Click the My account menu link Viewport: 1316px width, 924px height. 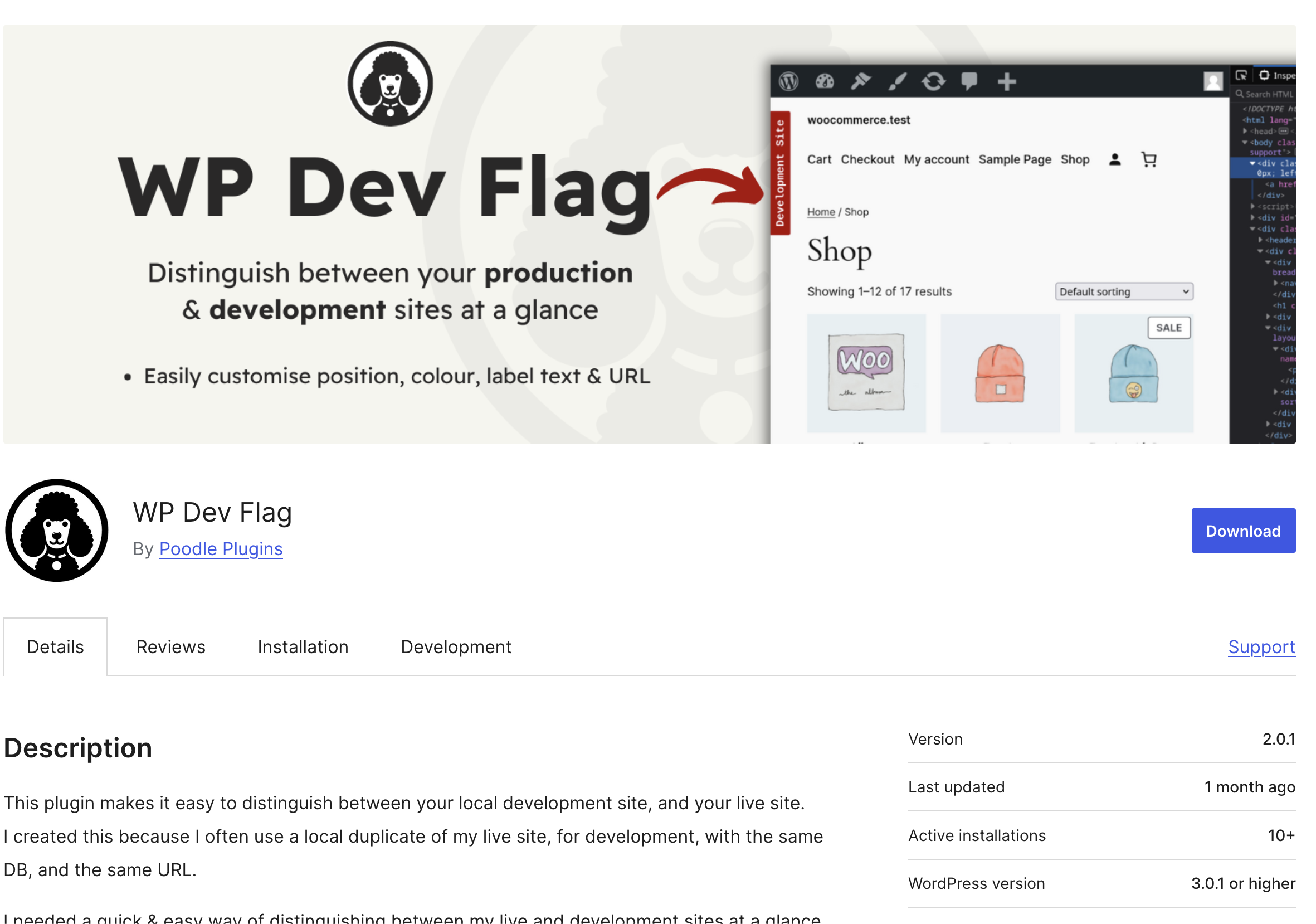coord(937,159)
